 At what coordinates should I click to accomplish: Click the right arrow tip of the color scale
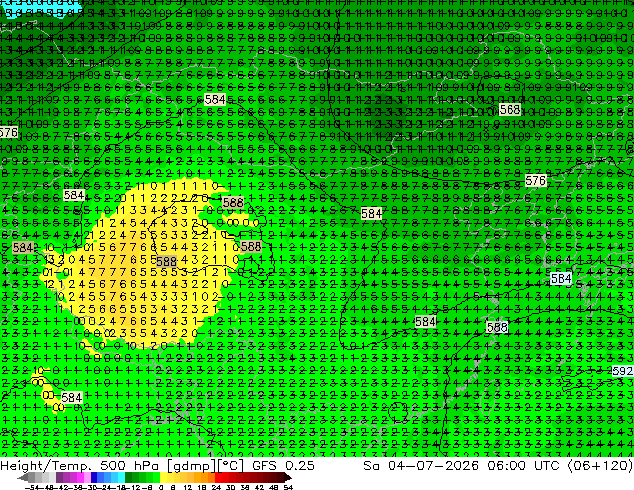pyautogui.click(x=290, y=478)
